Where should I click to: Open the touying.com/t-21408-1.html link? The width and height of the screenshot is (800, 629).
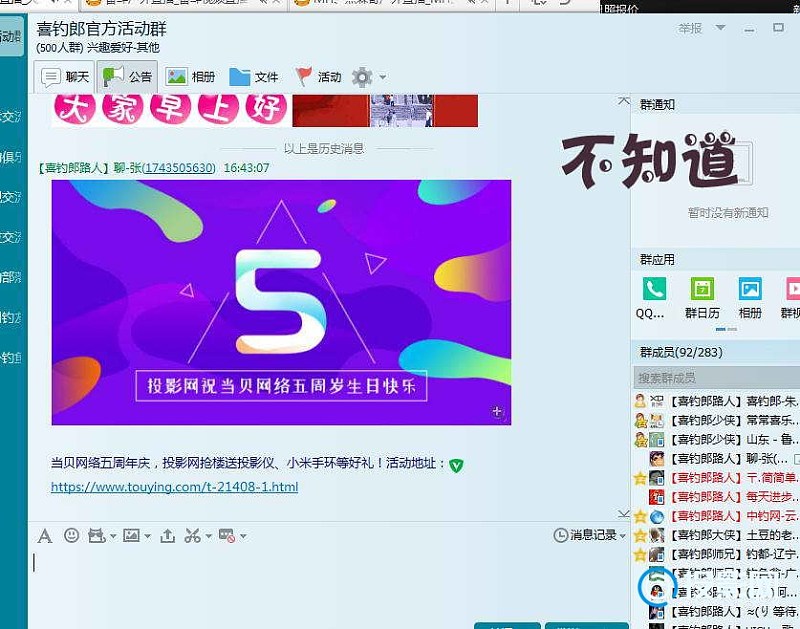pos(174,487)
